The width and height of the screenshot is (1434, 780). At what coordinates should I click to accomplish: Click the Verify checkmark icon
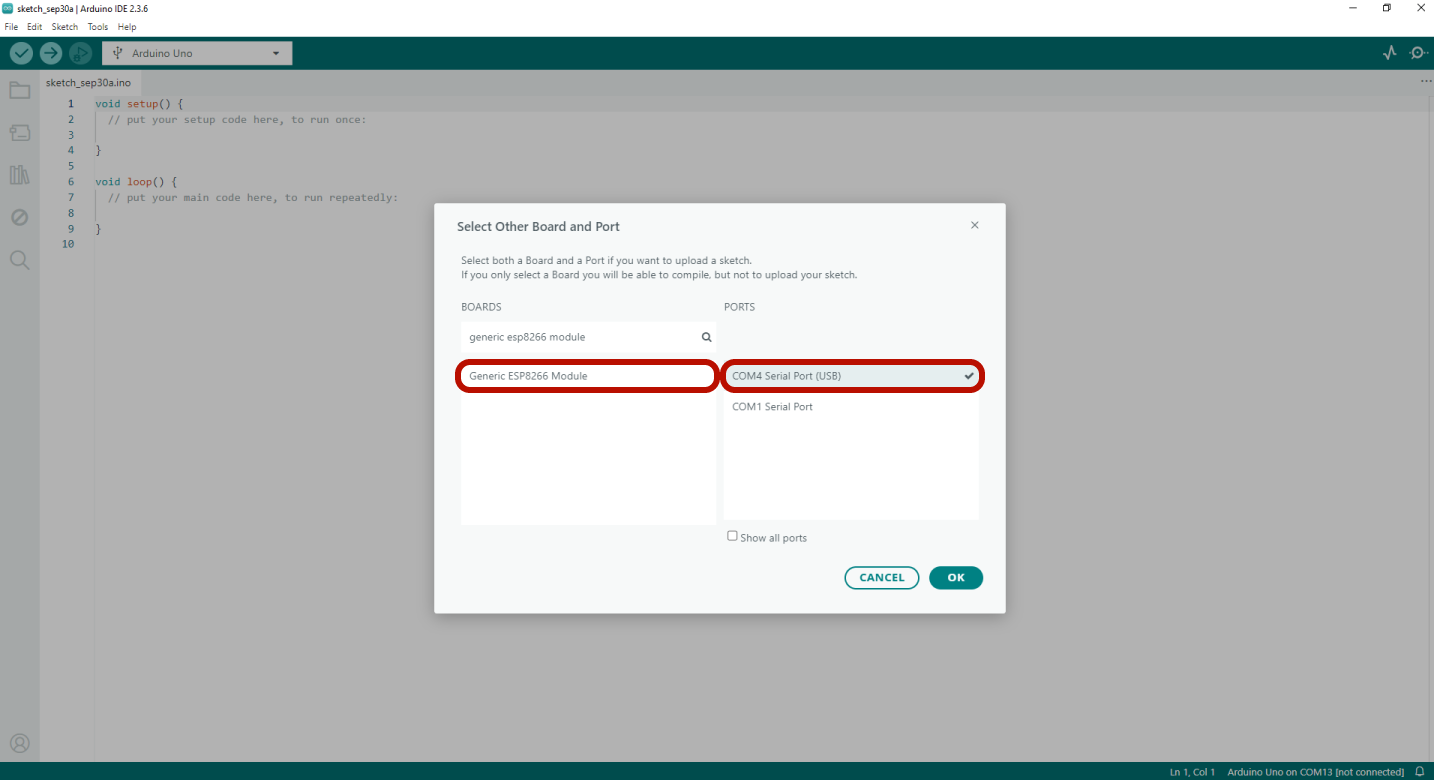[x=21, y=53]
